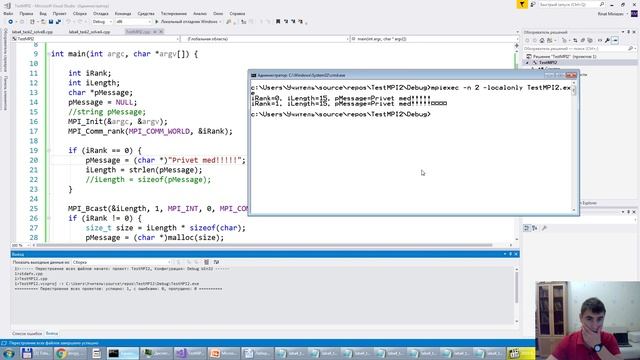The image size is (640, 360).
Task: Open the Справка menu
Action: 237,13
